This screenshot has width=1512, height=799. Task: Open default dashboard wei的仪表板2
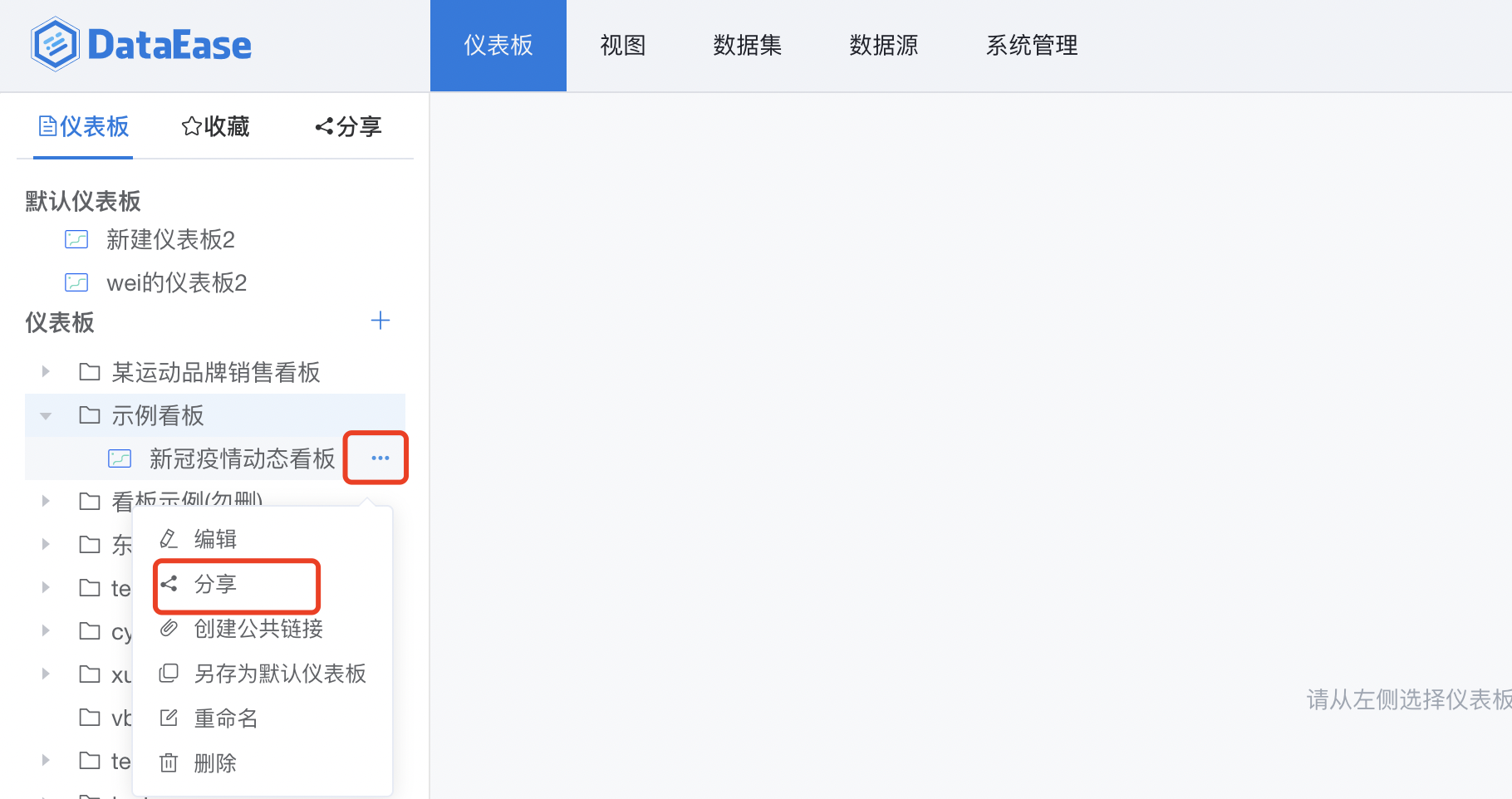click(176, 283)
